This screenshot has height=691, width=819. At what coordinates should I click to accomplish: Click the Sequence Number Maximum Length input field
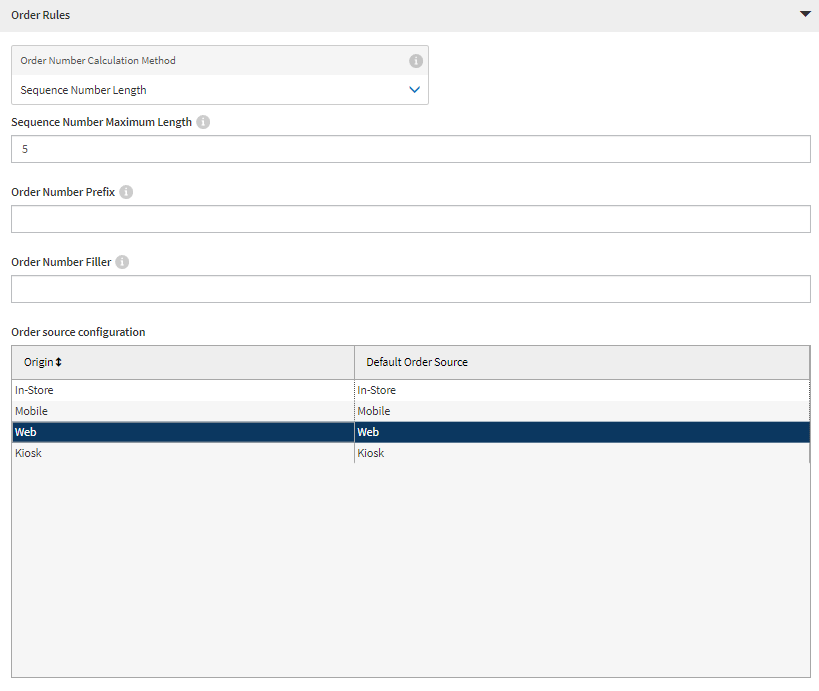coord(410,149)
